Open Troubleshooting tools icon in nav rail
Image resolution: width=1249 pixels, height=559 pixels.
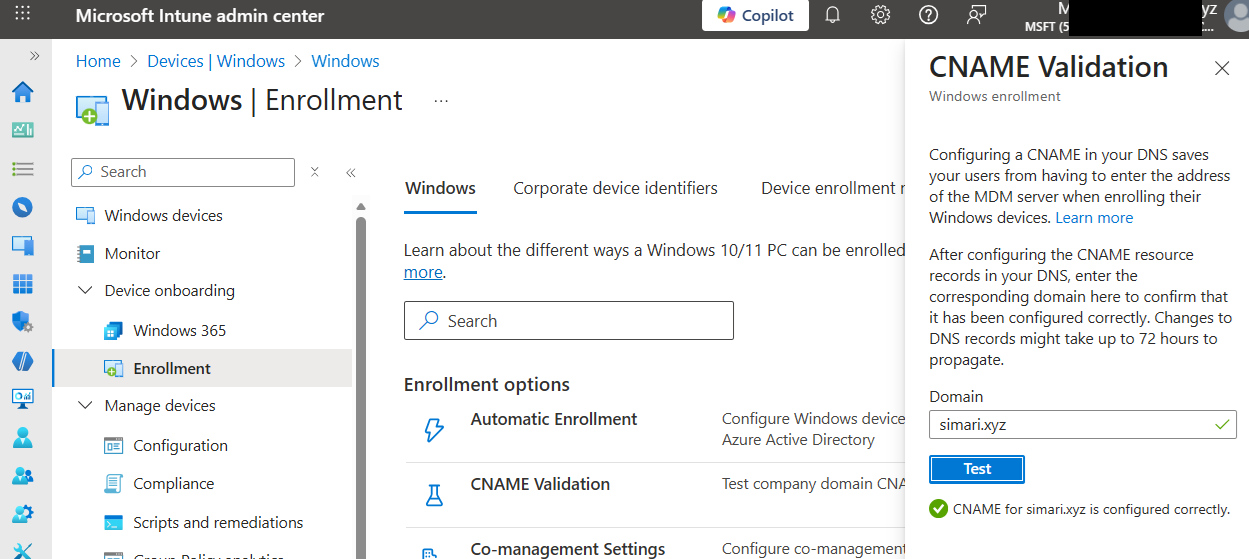point(22,549)
